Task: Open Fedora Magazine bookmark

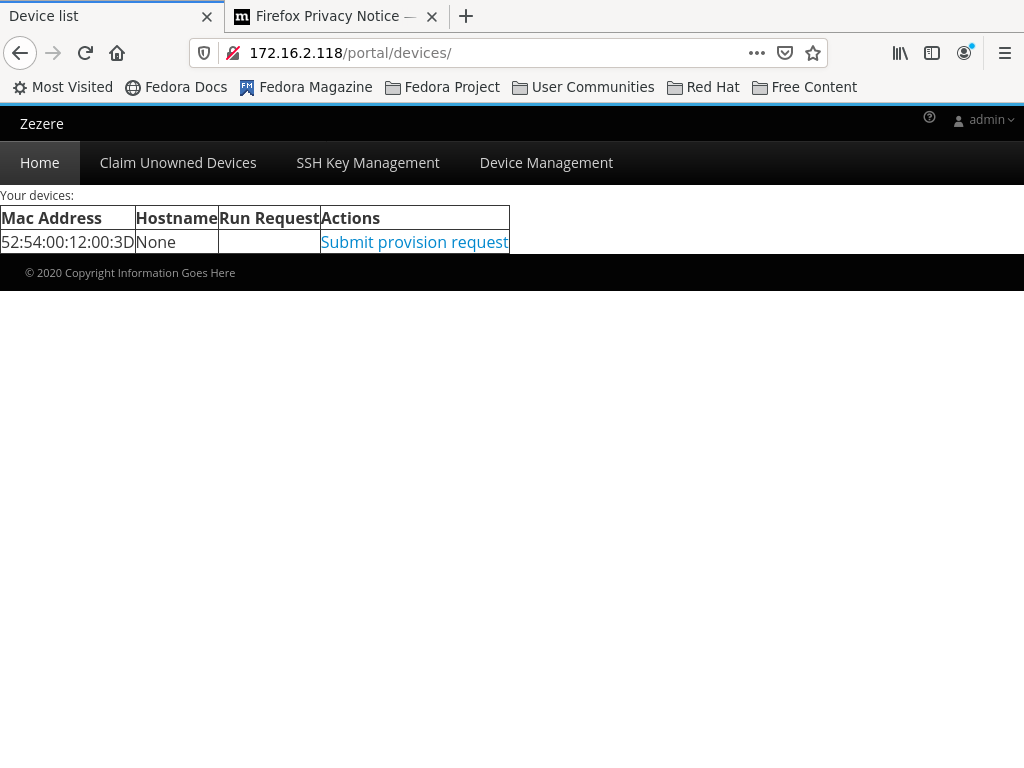Action: (x=306, y=88)
